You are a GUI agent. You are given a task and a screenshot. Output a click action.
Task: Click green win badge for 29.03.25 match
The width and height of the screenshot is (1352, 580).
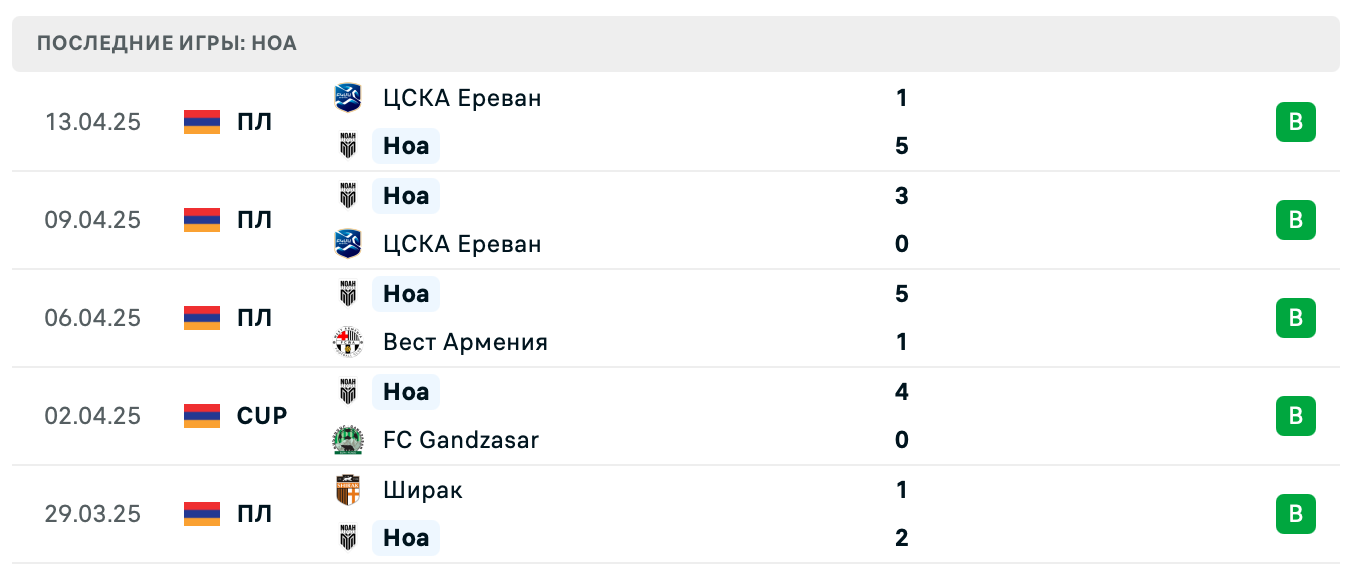pos(1295,514)
